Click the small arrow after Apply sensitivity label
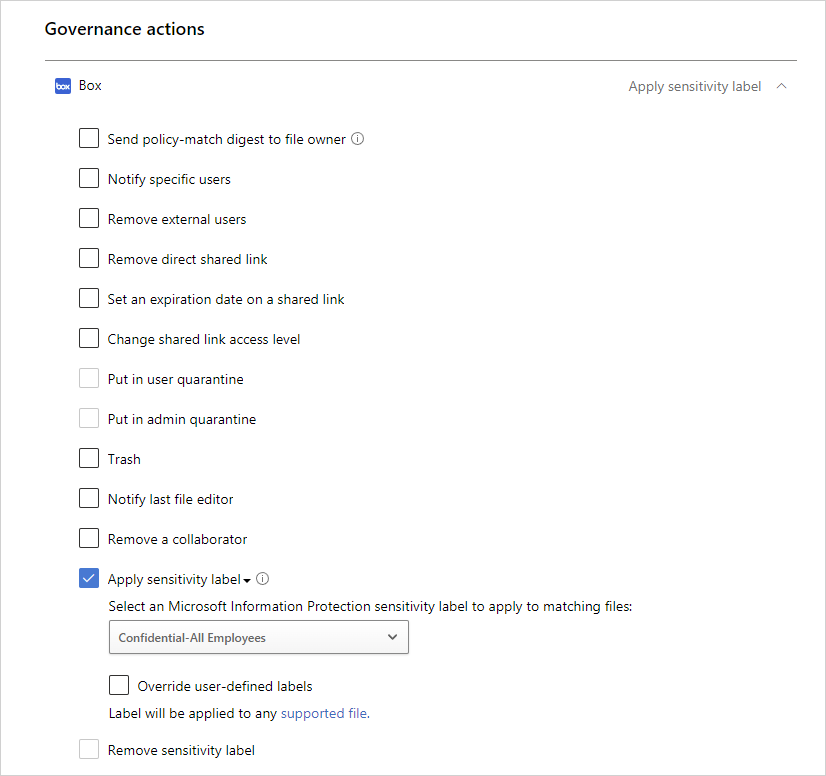The width and height of the screenshot is (826, 776). pyautogui.click(x=247, y=581)
